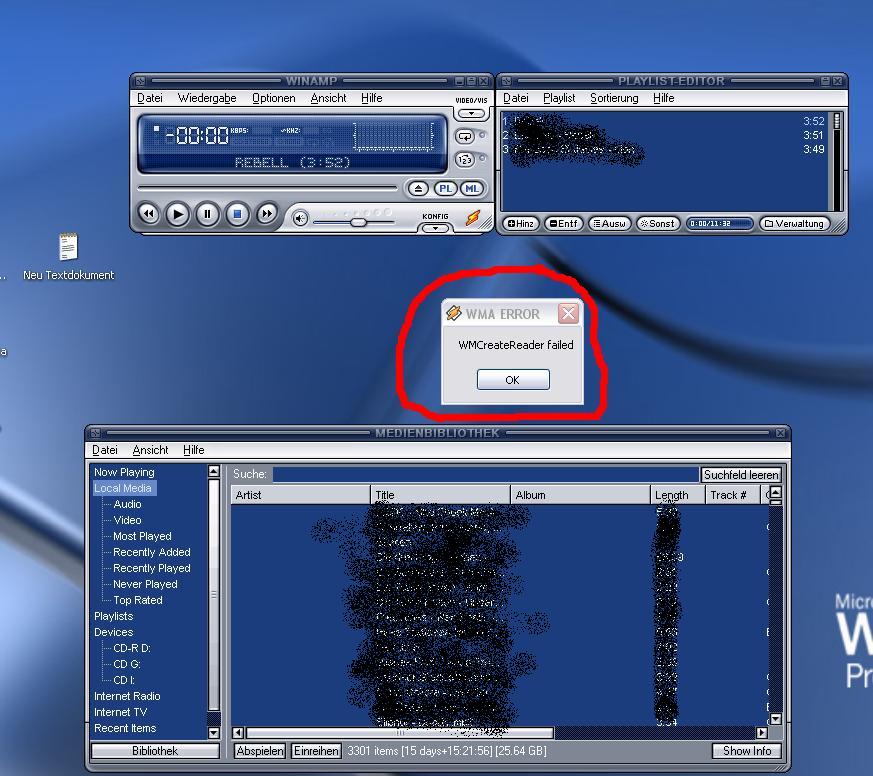Sort by Length column header
Image resolution: width=873 pixels, height=776 pixels.
coord(678,495)
